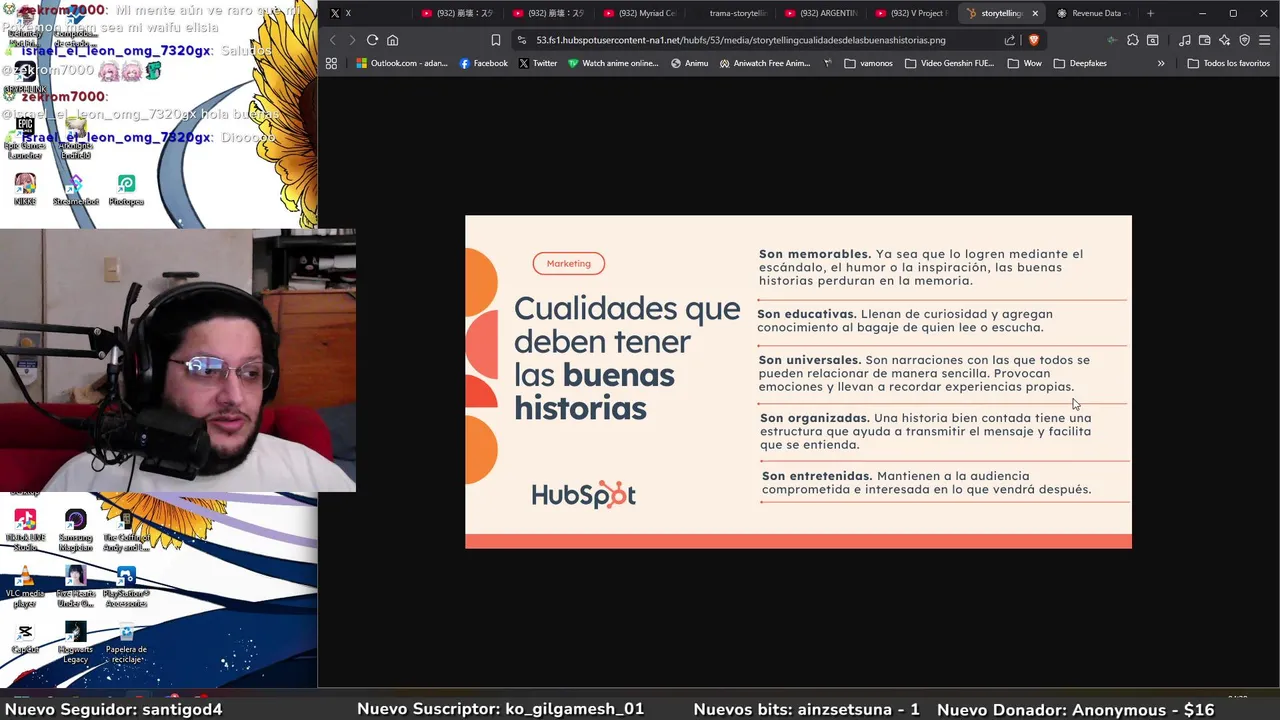The height and width of the screenshot is (720, 1280).
Task: Open the CapCut desktop icon
Action: [25, 639]
